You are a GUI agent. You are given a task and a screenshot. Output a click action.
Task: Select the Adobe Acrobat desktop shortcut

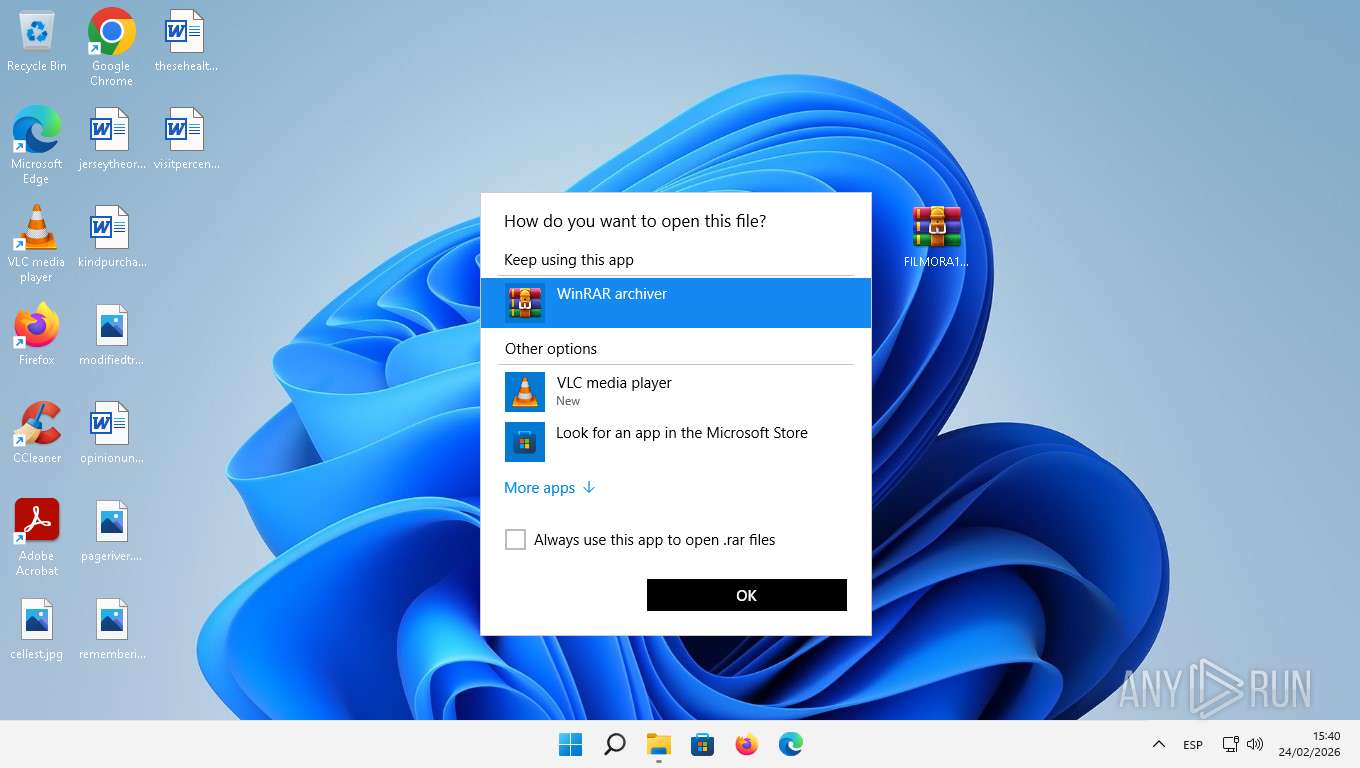(37, 538)
